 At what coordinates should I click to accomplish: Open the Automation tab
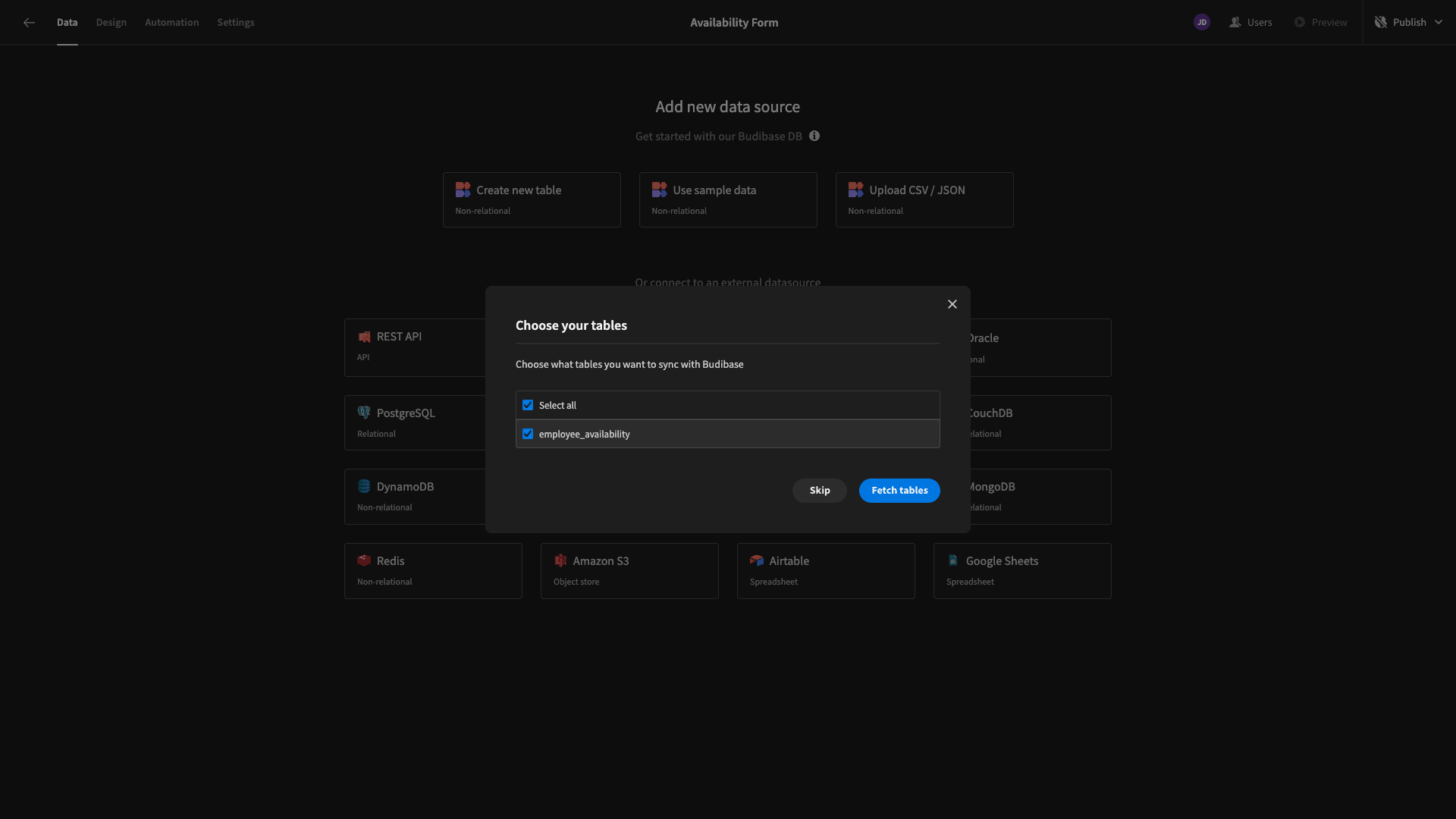[x=172, y=23]
